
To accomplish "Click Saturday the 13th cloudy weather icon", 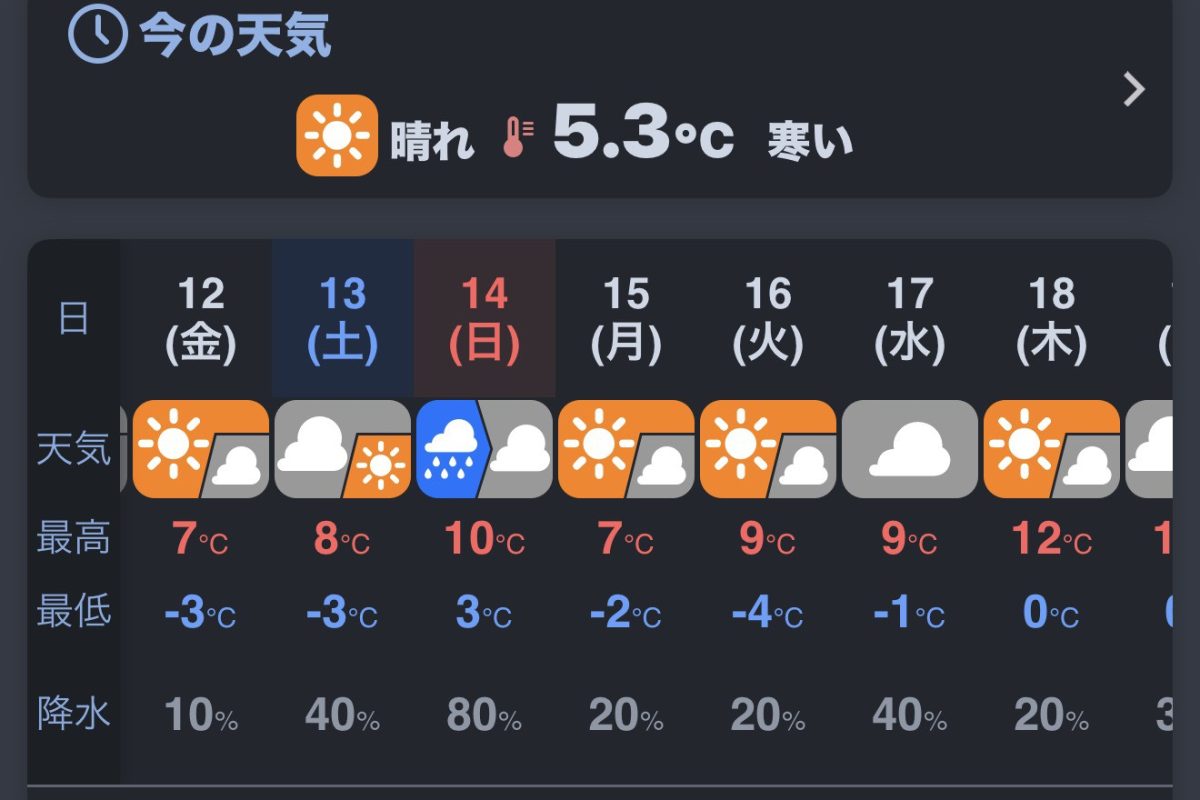I will [342, 449].
